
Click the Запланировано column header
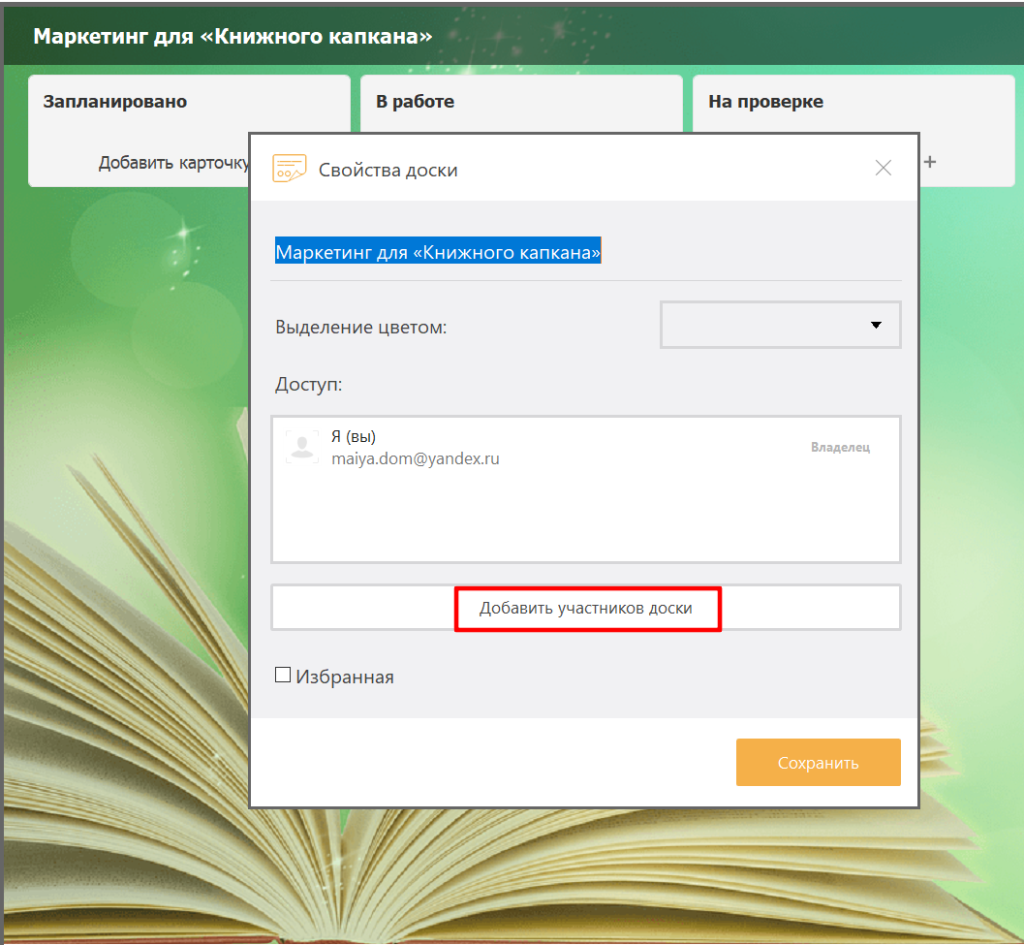click(x=115, y=101)
